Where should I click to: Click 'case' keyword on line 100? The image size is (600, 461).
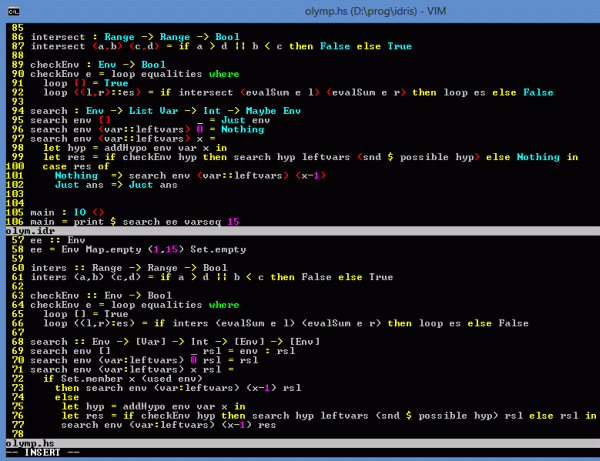click(x=54, y=166)
